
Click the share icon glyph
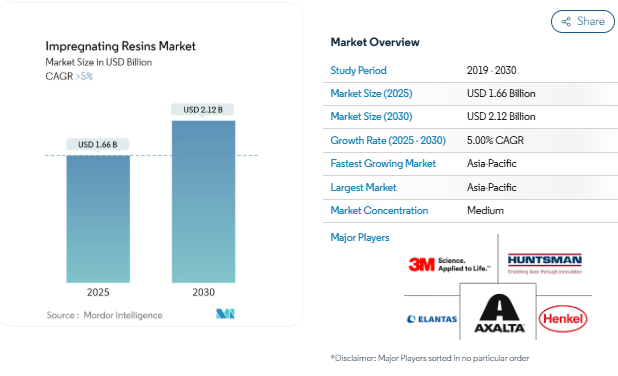click(x=566, y=22)
